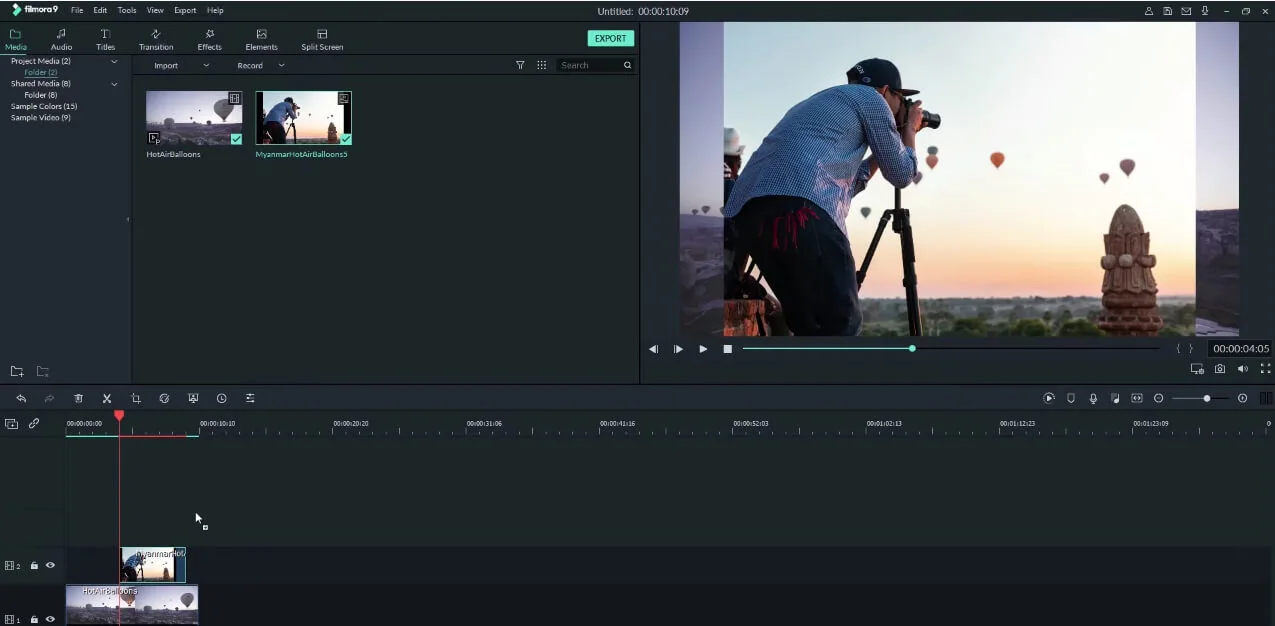This screenshot has height=626, width=1275.
Task: Open the Help menu
Action: 215,10
